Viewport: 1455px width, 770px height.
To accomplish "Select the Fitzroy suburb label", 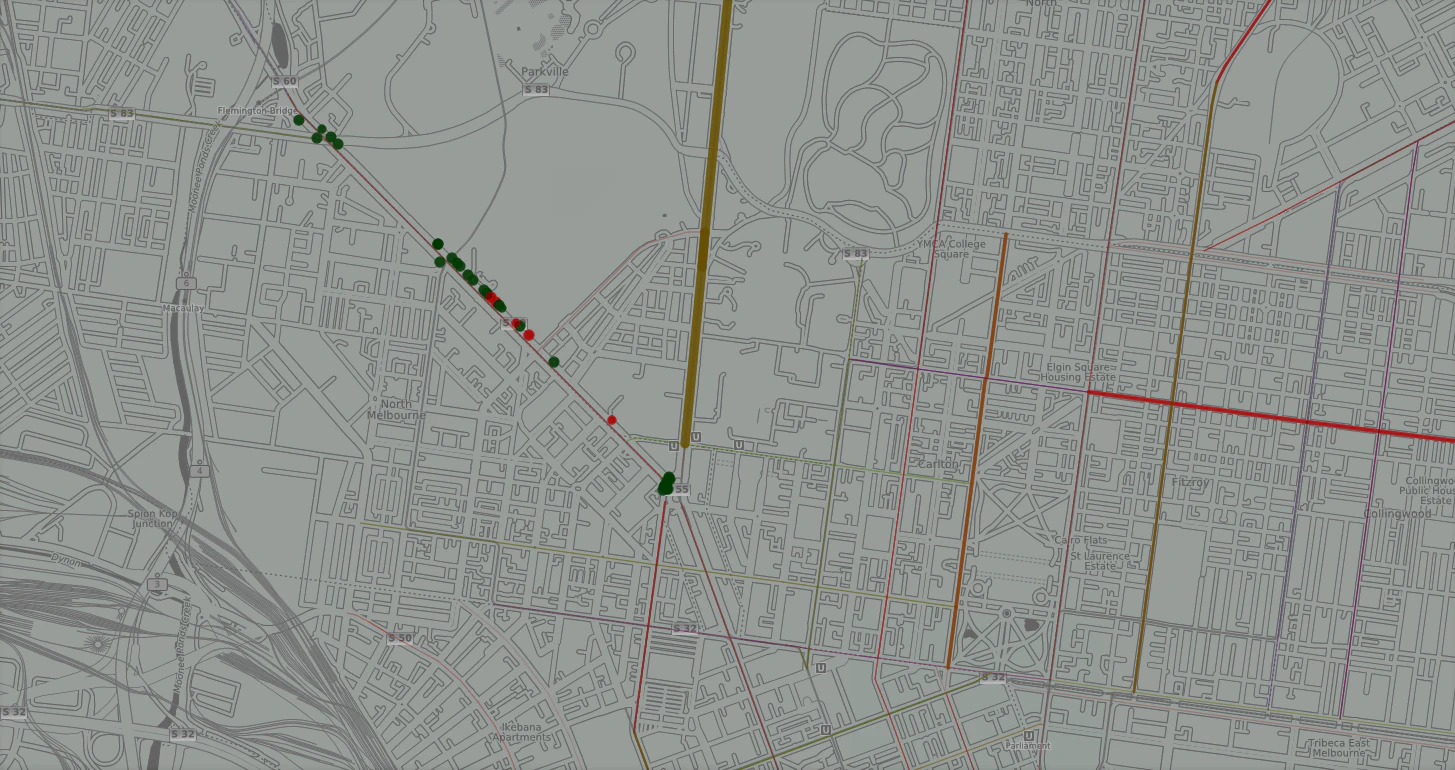I will point(1190,482).
